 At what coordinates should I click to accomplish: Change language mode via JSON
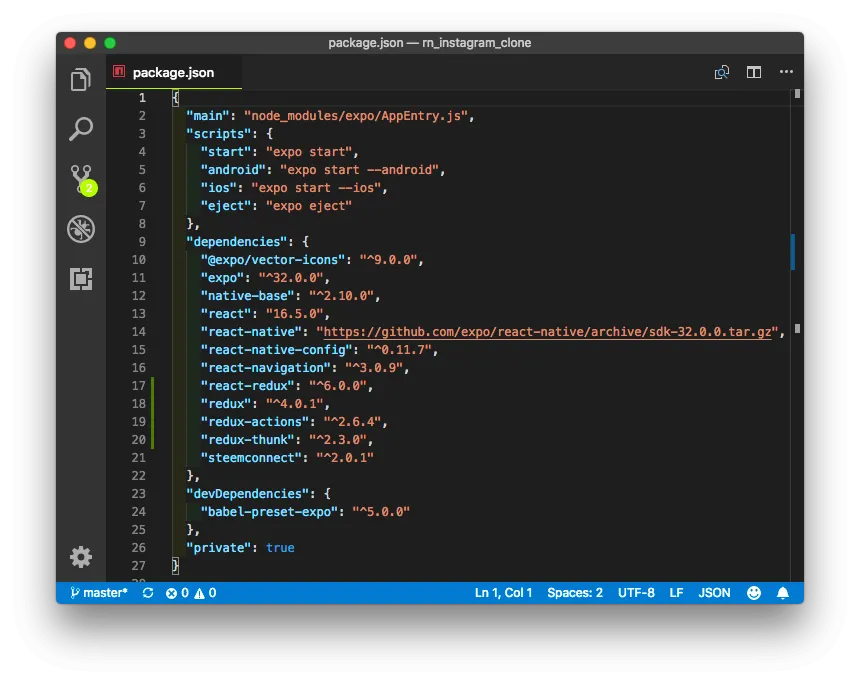(x=714, y=593)
